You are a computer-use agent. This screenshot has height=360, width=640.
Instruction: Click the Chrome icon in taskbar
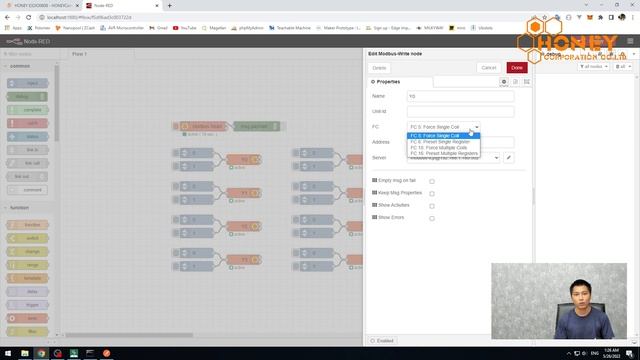[x=41, y=353]
